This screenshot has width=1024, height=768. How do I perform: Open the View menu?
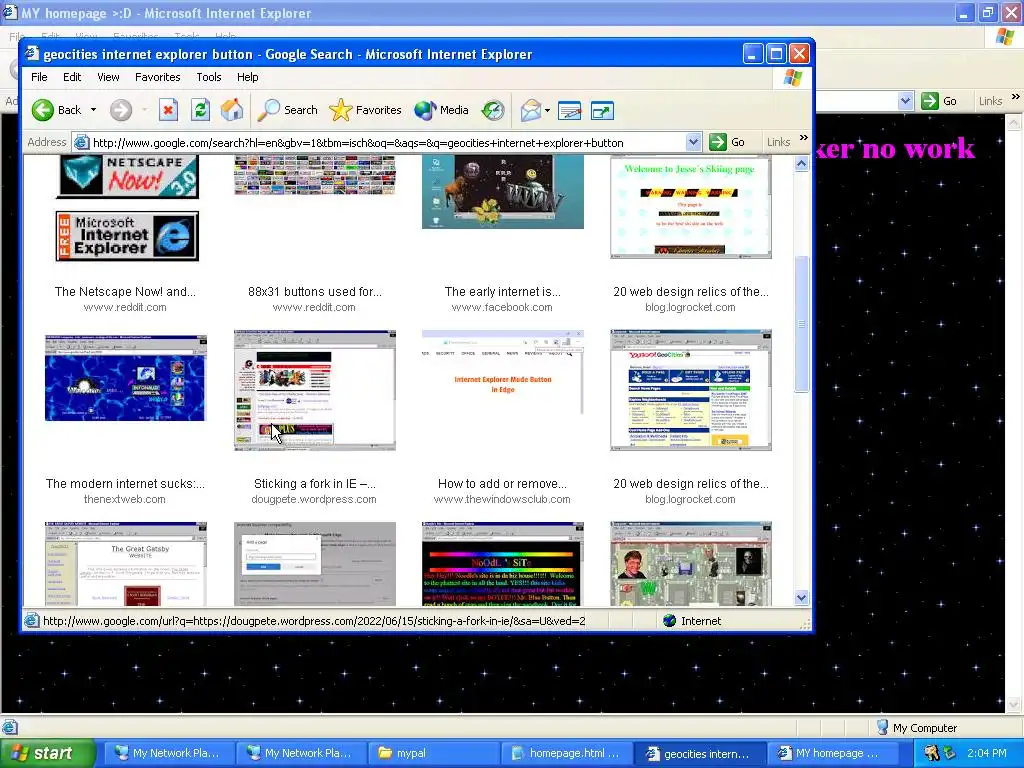coord(108,77)
